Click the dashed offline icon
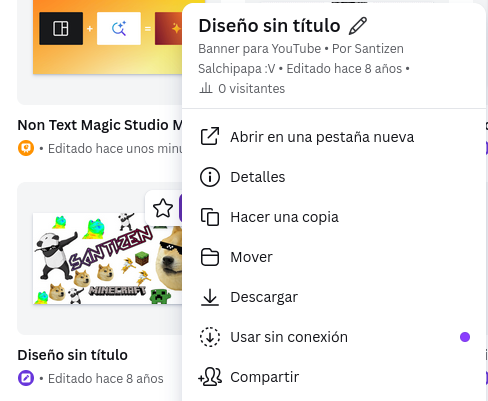 [210, 337]
